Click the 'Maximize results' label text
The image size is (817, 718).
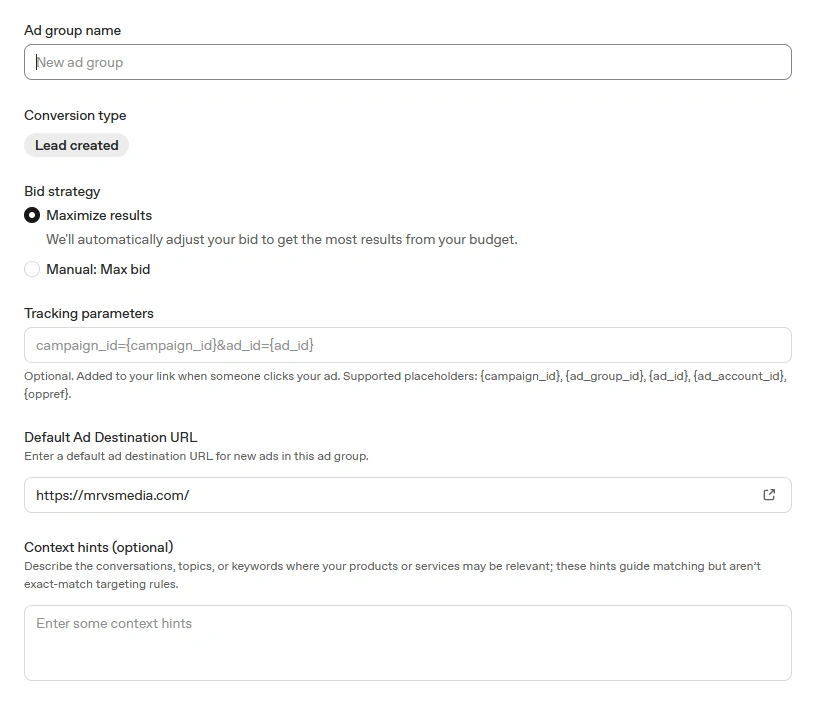99,215
